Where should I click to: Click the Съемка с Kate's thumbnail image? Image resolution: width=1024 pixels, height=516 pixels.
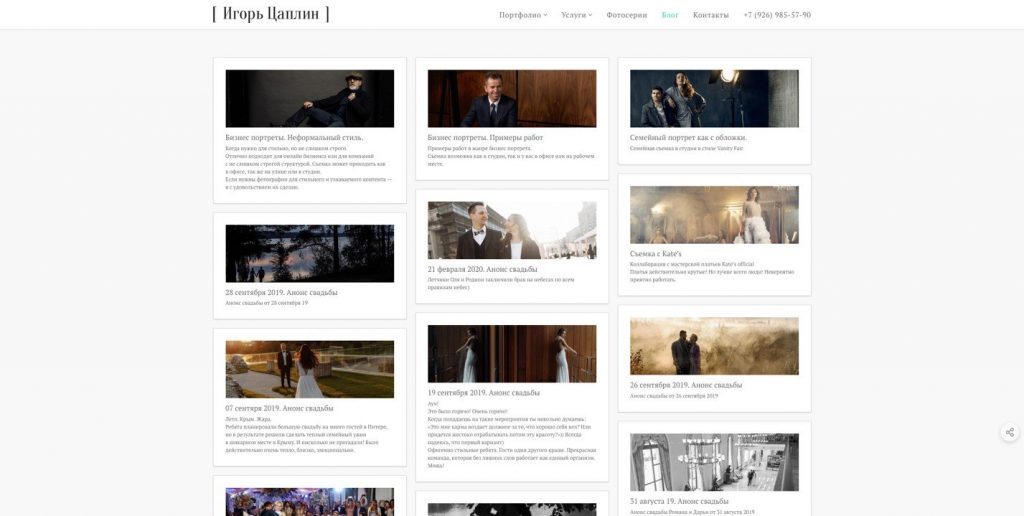tap(714, 215)
